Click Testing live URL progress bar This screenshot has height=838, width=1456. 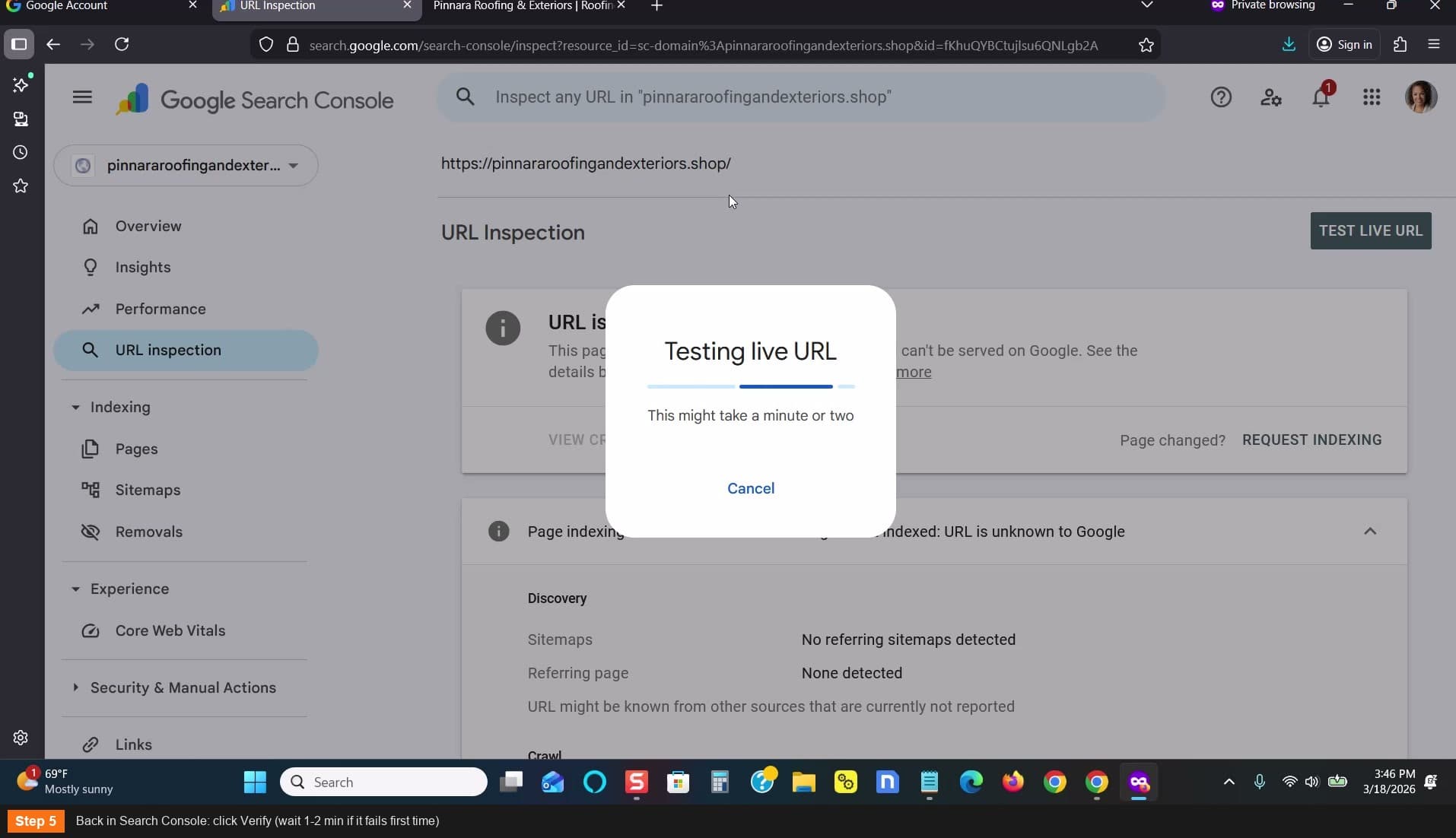pyautogui.click(x=751, y=386)
